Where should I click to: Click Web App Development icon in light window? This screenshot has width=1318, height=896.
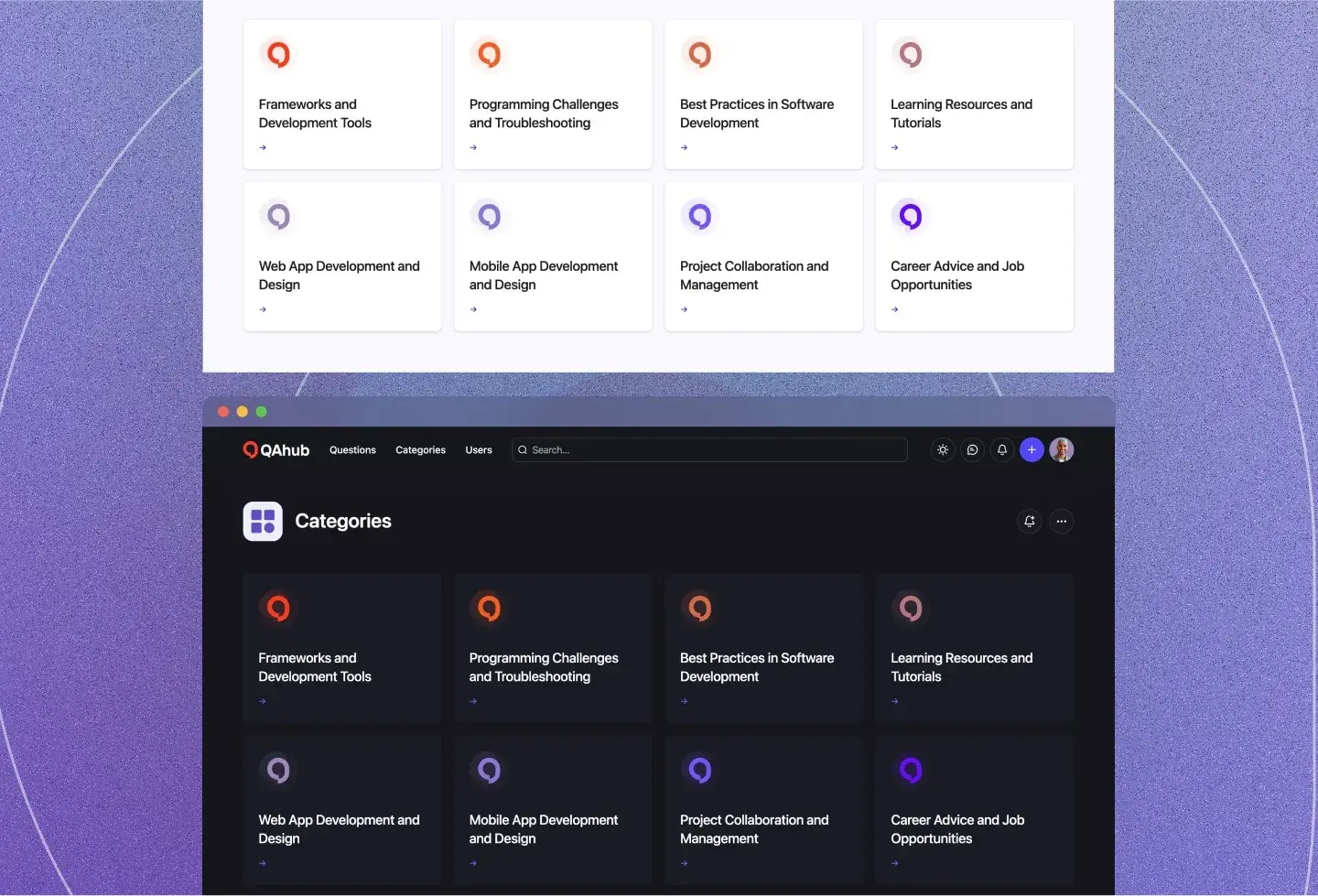click(278, 217)
